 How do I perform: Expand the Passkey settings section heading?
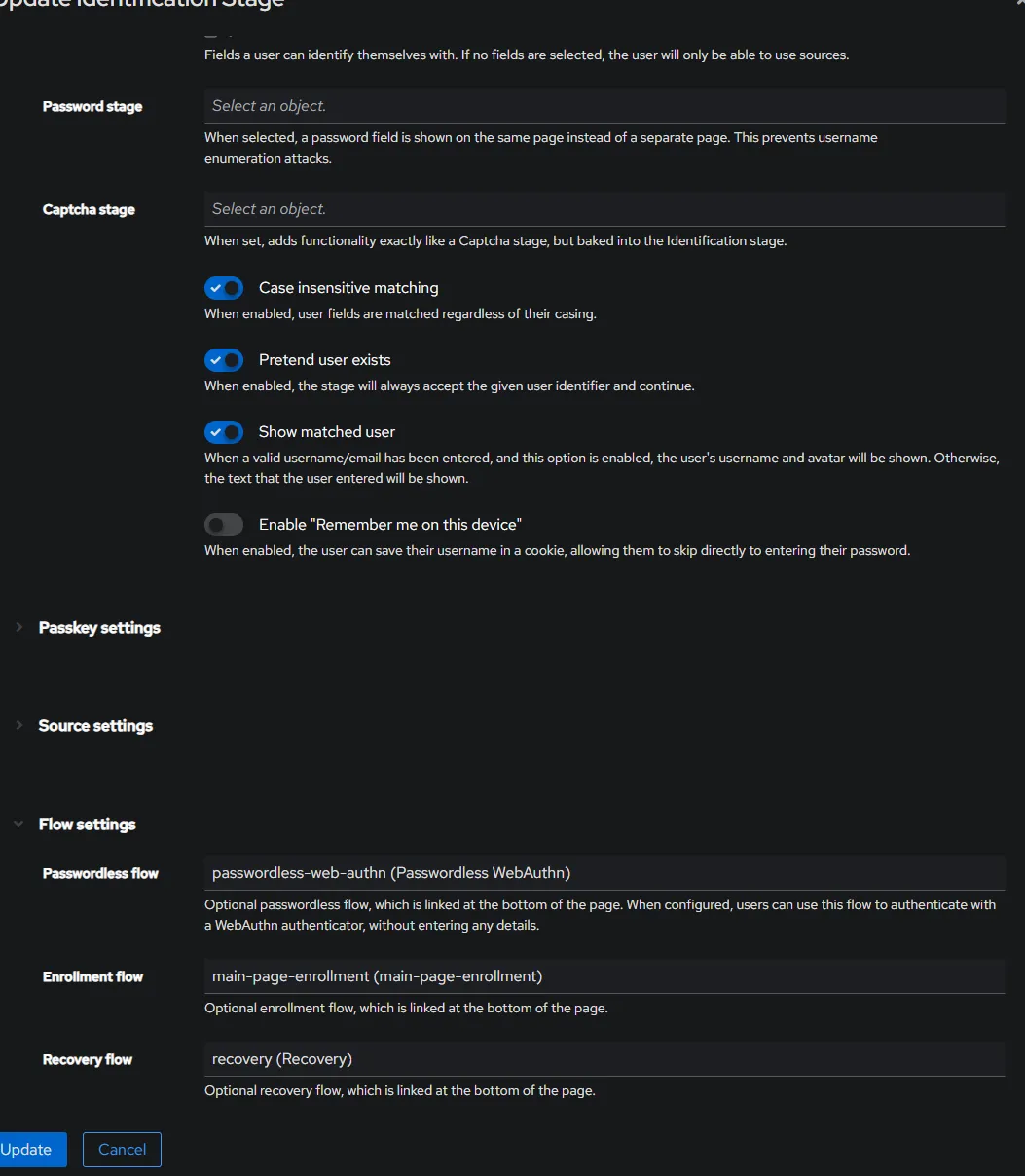pyautogui.click(x=99, y=628)
